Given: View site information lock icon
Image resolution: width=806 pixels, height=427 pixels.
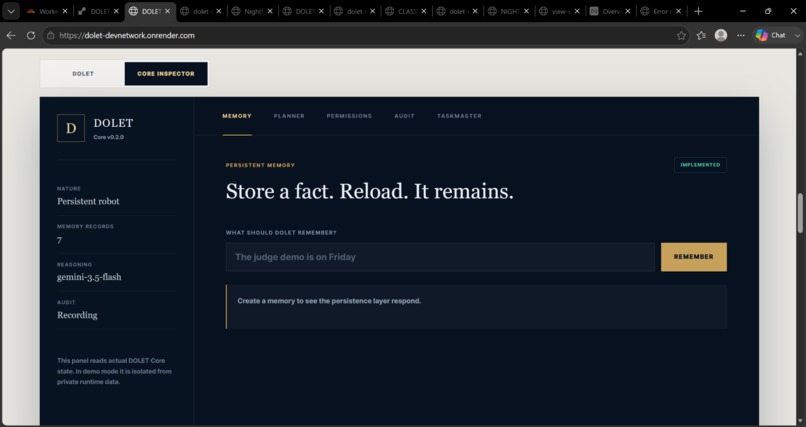Looking at the screenshot, I should tap(50, 35).
